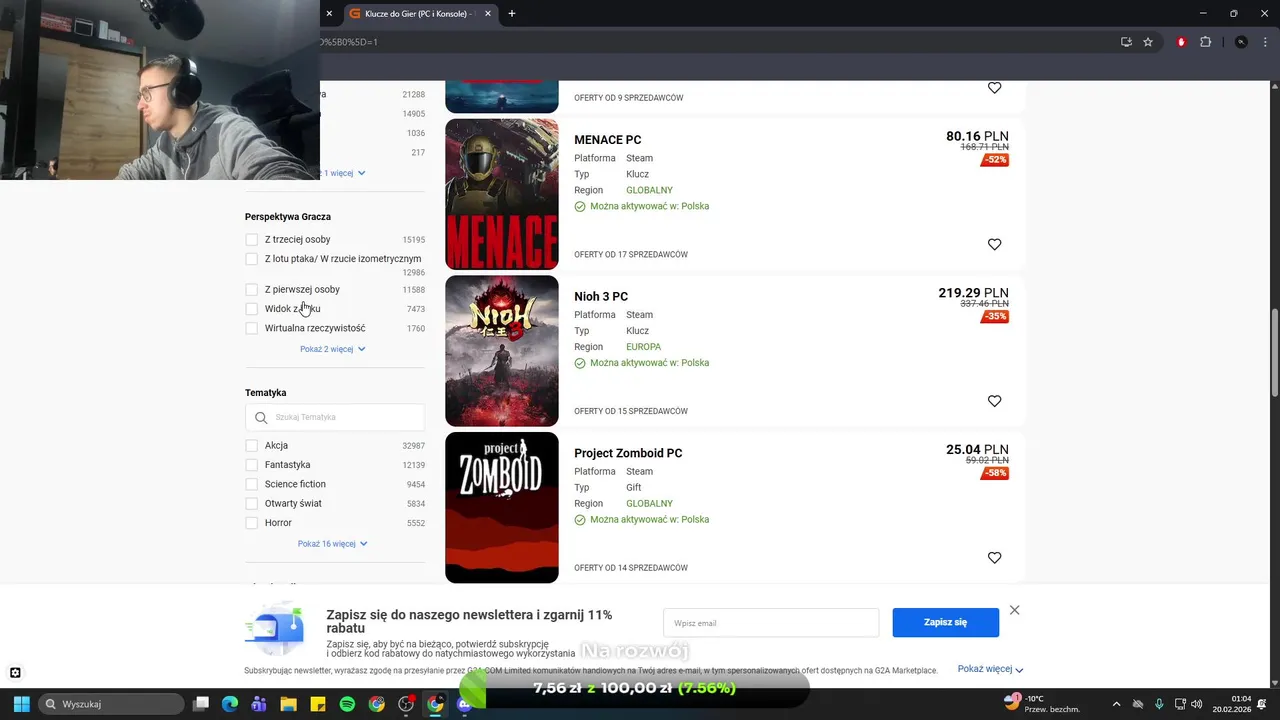Launch Microsoft Edge from the taskbar
The image size is (1280, 720).
coord(230,704)
